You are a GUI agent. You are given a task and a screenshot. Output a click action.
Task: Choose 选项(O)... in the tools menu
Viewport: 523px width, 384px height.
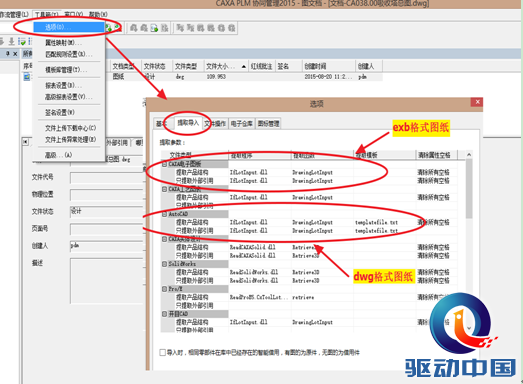coord(69,27)
